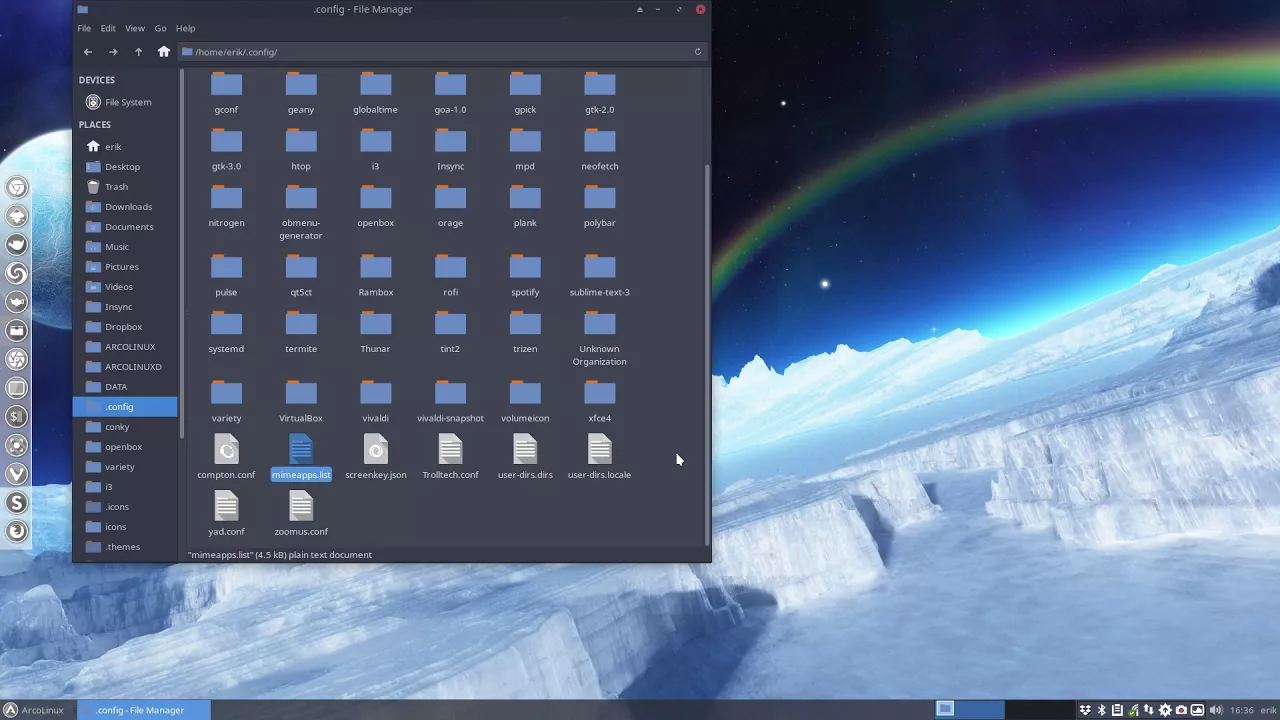1280x720 pixels.
Task: Open conky bookmark in sidebar
Action: click(x=125, y=427)
